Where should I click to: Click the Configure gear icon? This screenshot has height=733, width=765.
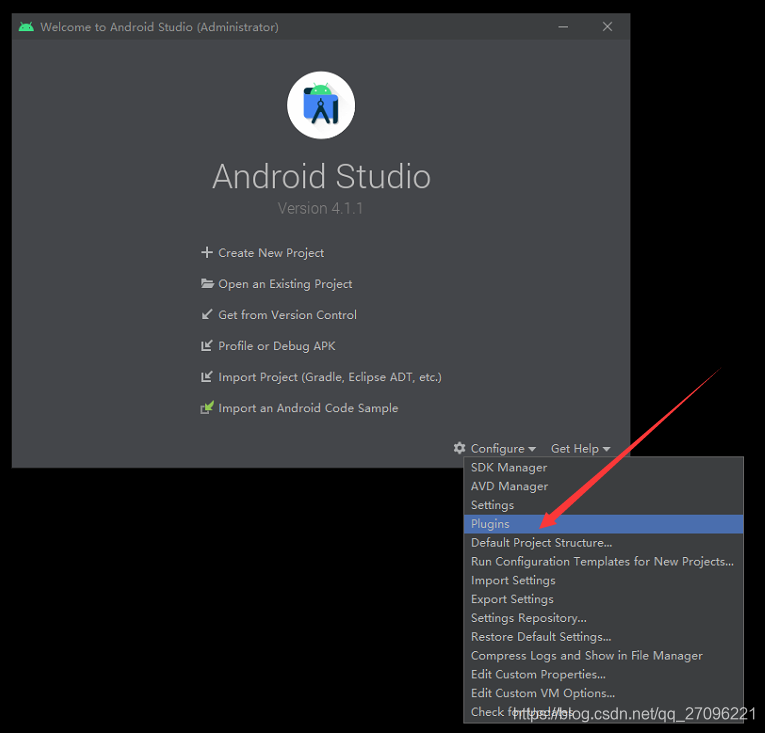click(x=459, y=448)
